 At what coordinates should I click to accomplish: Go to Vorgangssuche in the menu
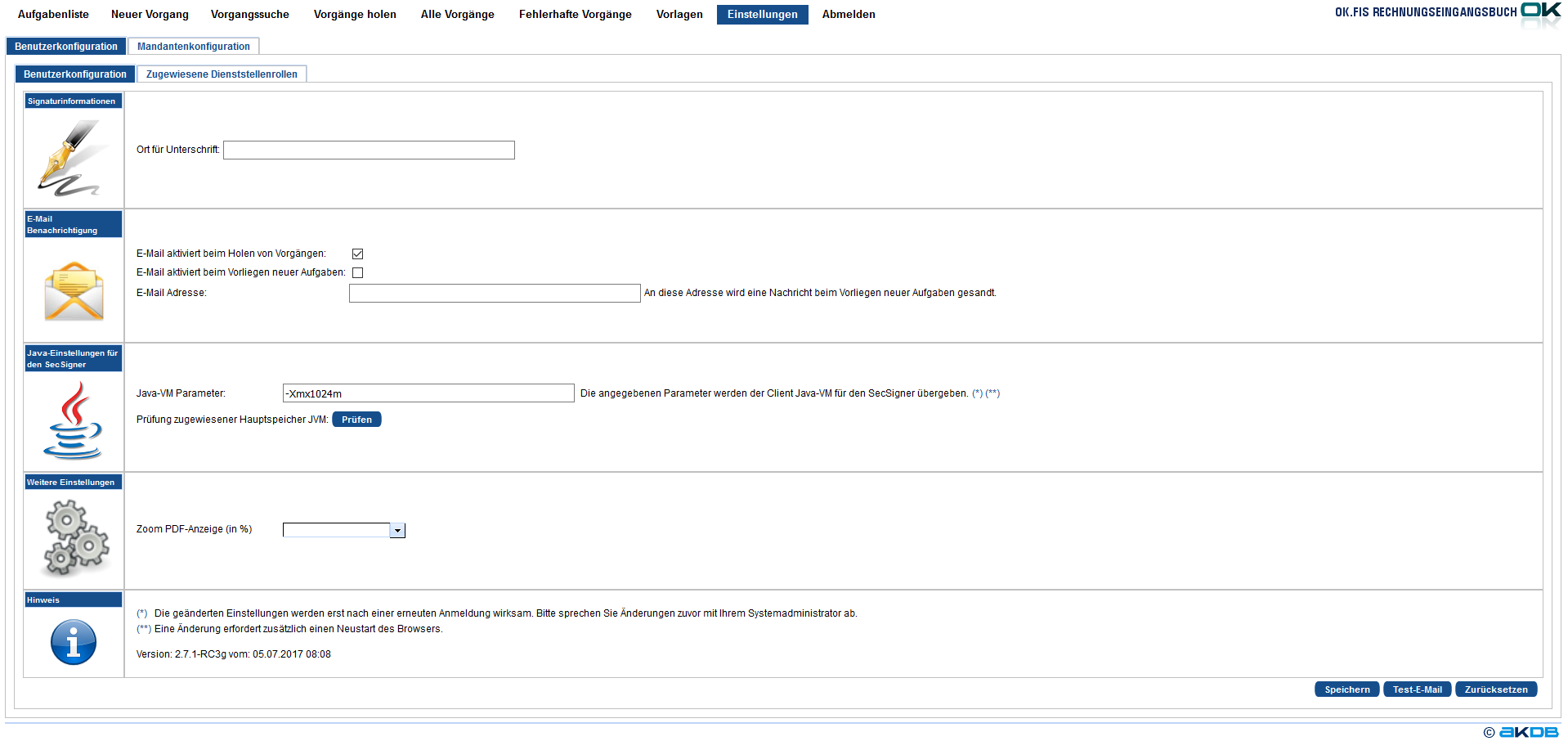[x=249, y=15]
